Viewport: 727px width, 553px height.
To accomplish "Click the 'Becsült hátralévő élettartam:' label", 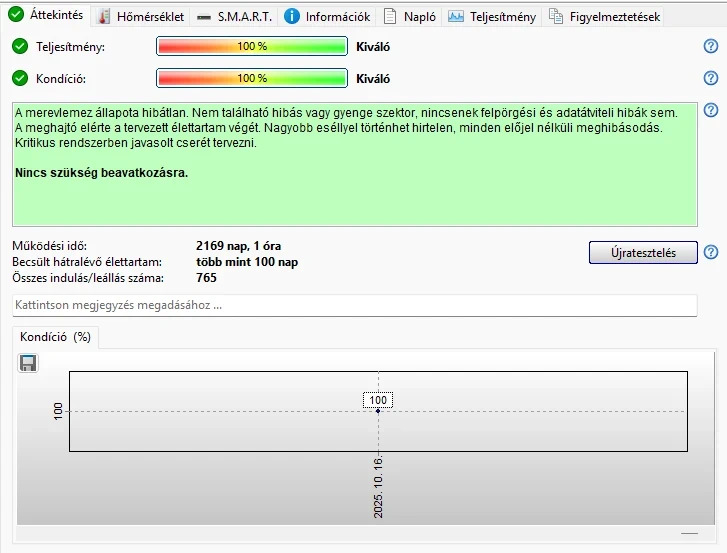I will pos(87,262).
